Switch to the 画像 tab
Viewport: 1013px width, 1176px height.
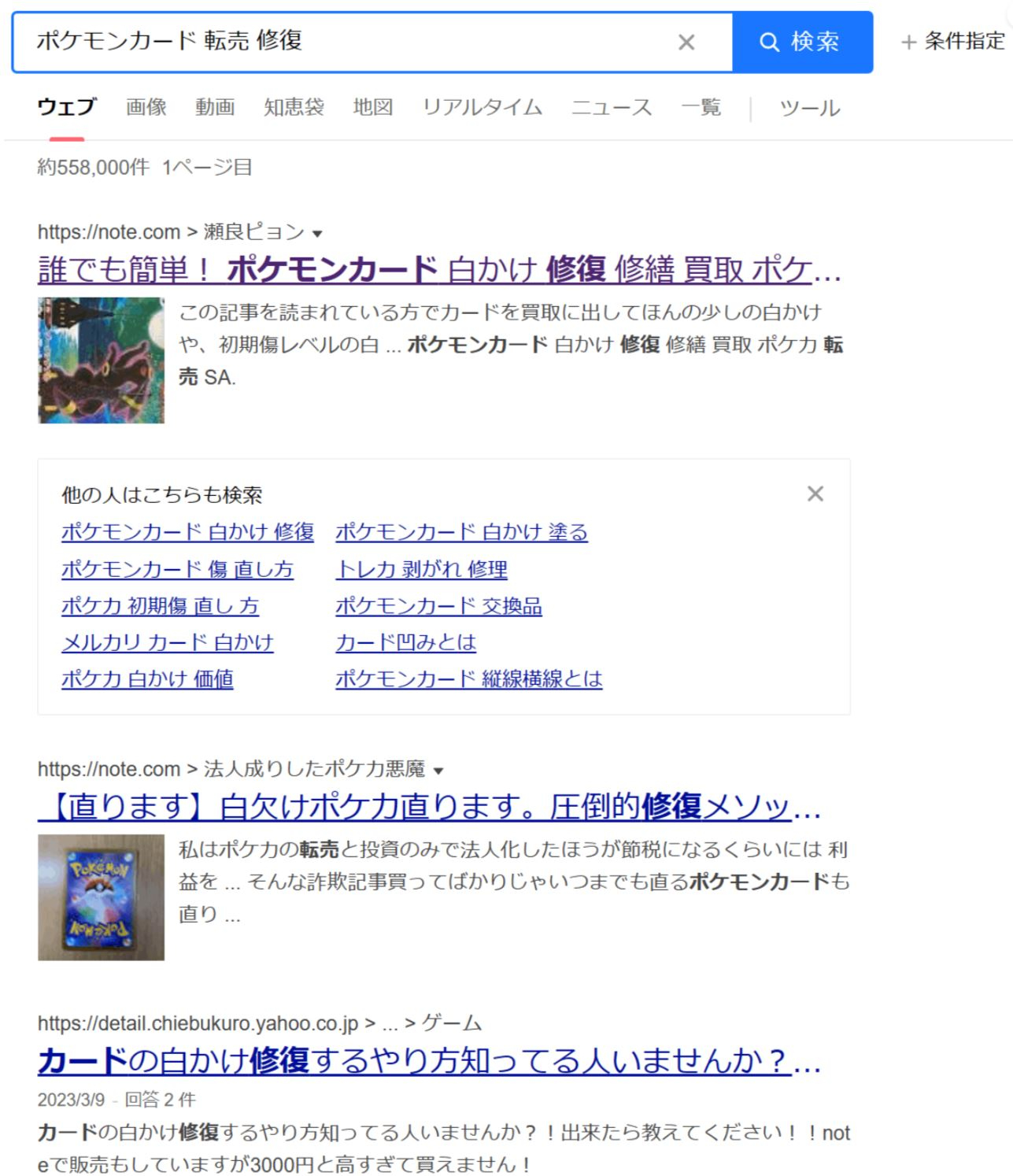[146, 107]
